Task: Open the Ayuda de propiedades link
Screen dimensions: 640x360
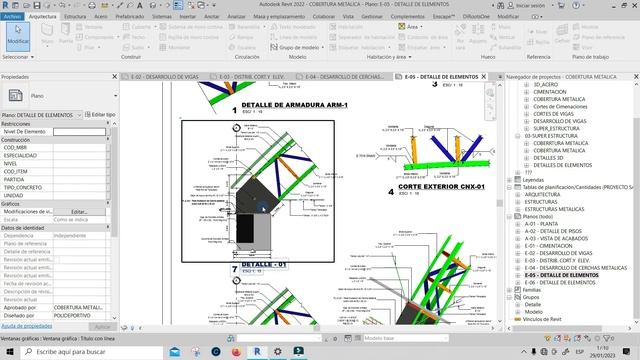Action: click(27, 326)
